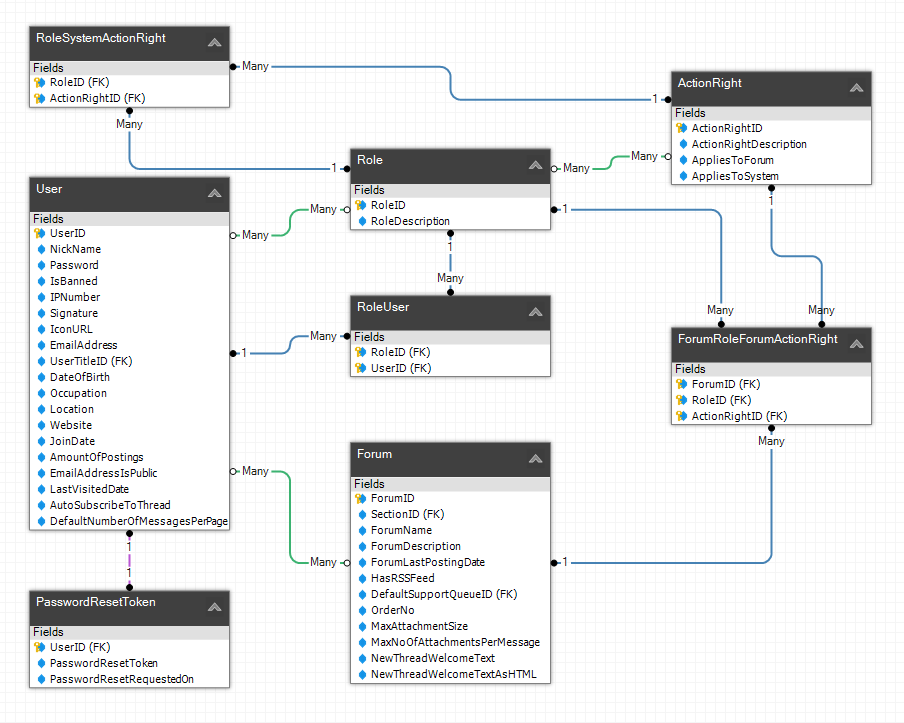The image size is (904, 723).
Task: Click key icon of UserID (FK) in RoleUser
Action: [x=361, y=368]
